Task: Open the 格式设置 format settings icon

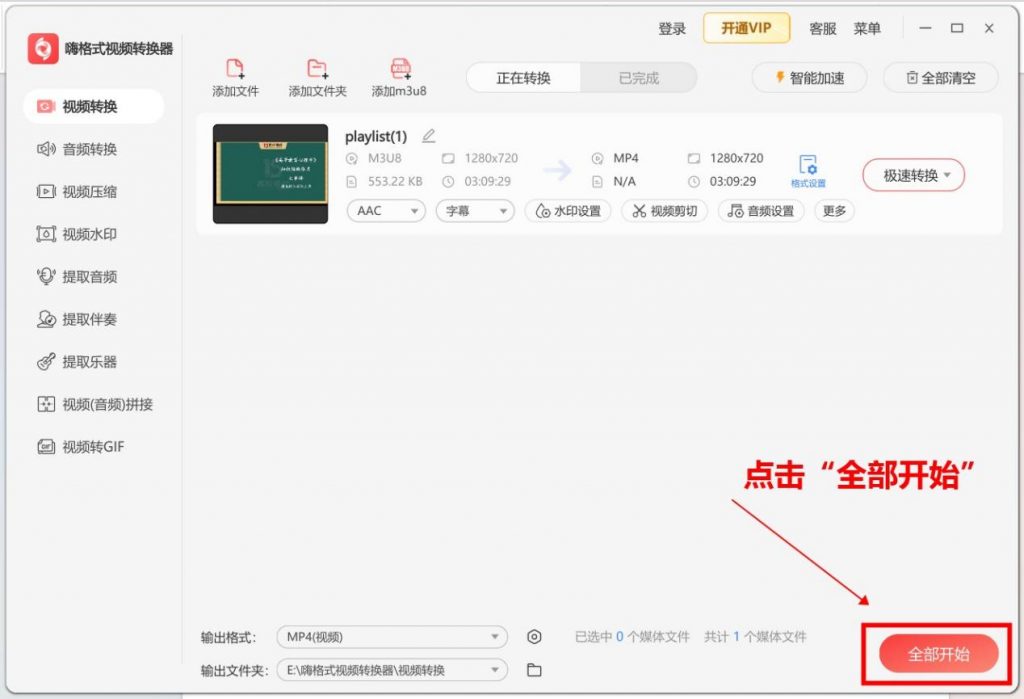Action: pyautogui.click(x=810, y=170)
